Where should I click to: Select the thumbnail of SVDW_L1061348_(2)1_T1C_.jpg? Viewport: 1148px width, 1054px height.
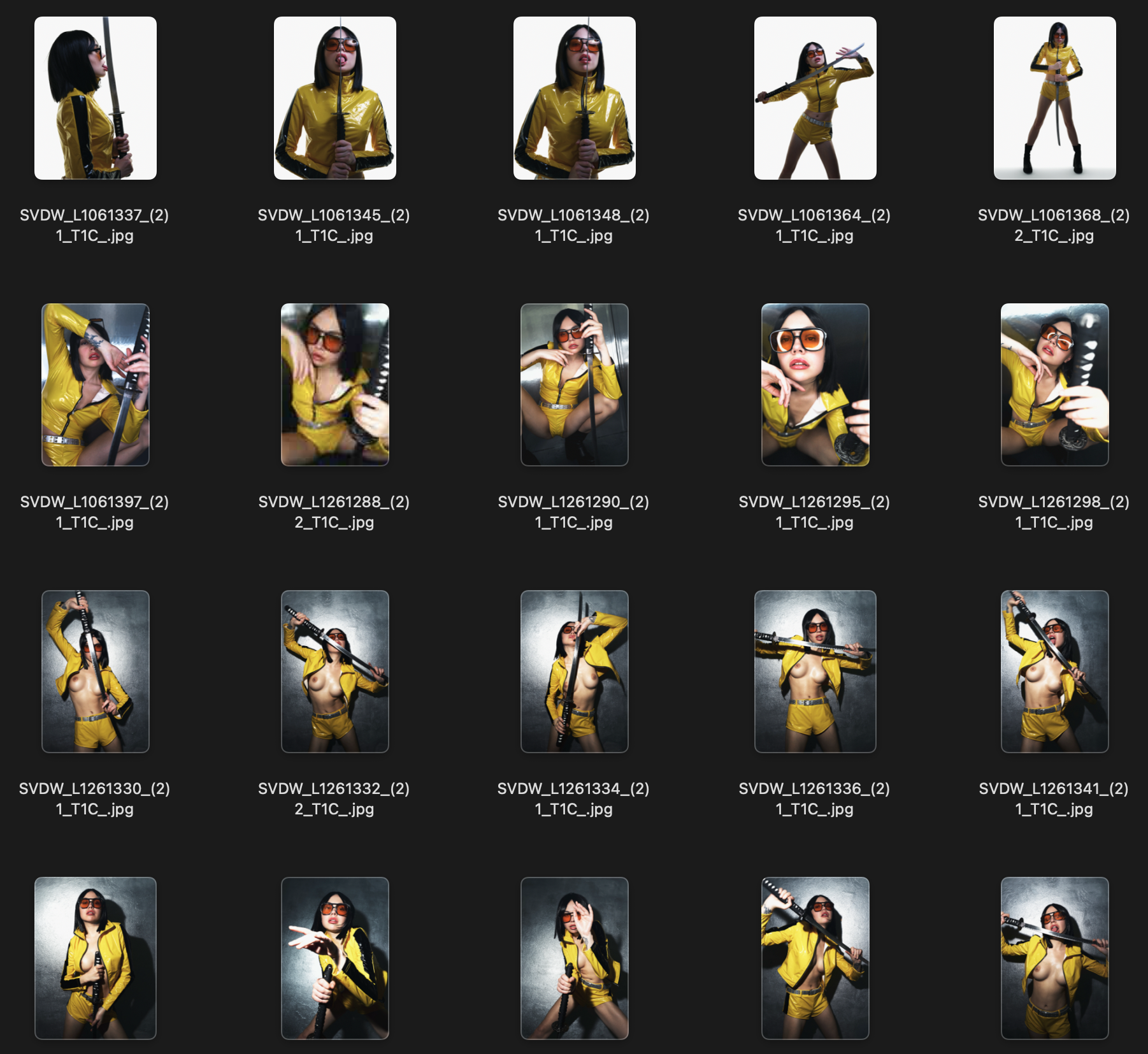[575, 98]
